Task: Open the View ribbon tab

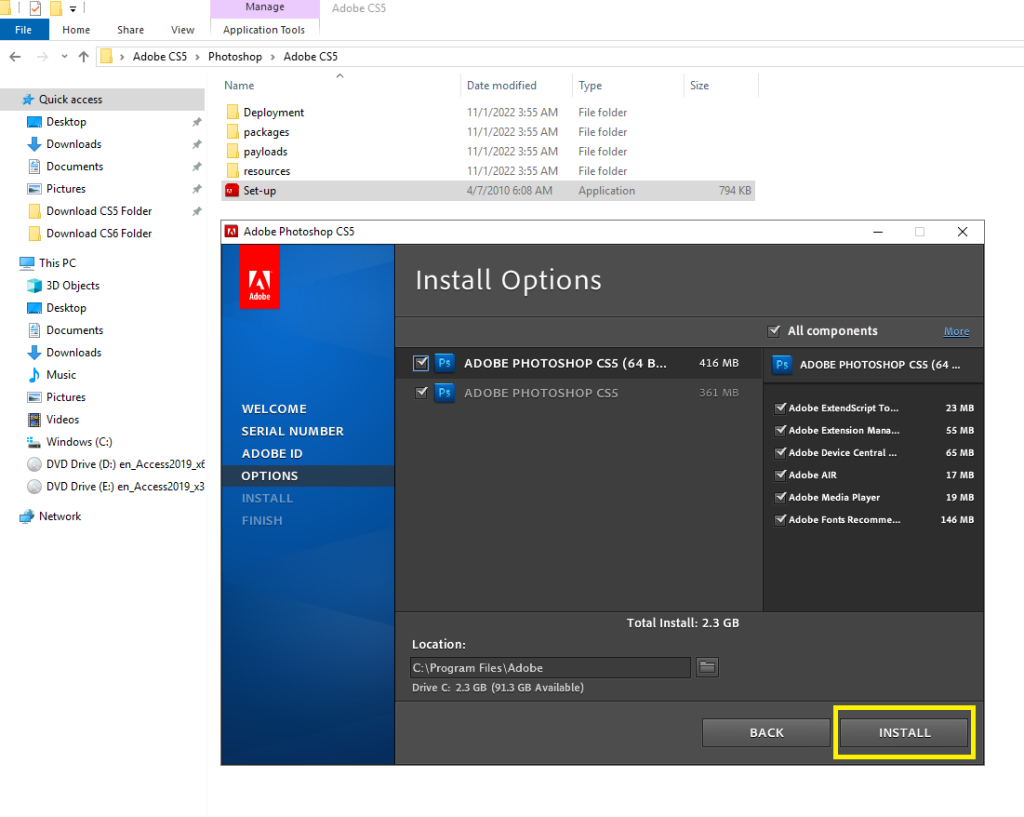Action: point(182,30)
